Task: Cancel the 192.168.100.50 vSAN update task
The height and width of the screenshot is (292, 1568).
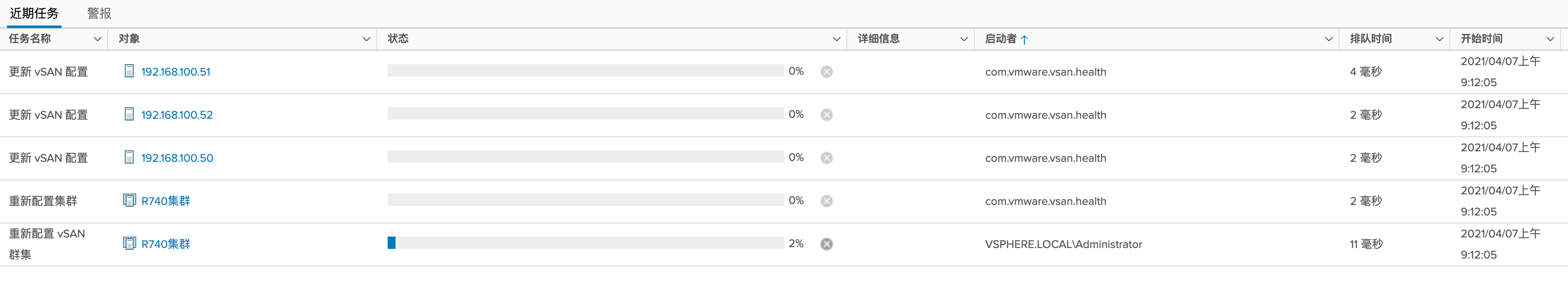Action: pos(826,158)
